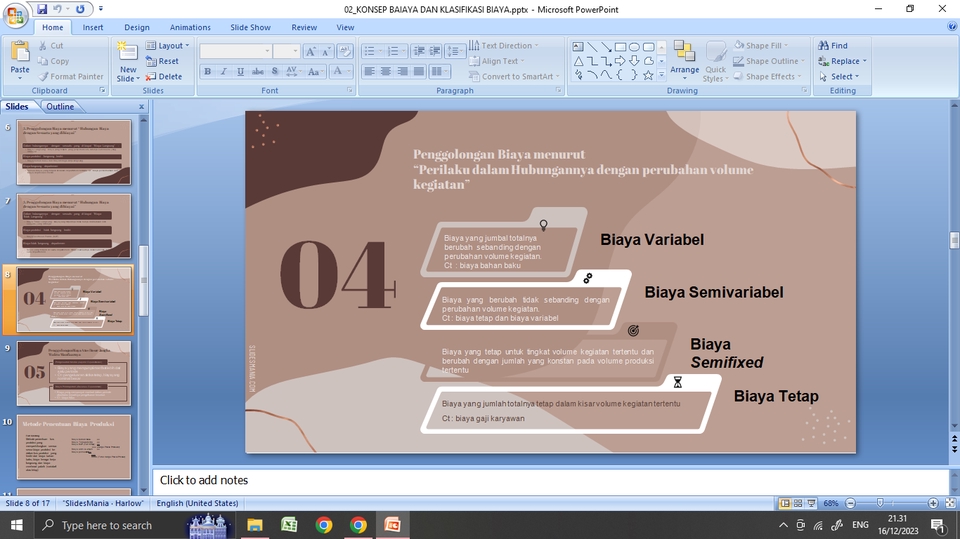Click Find in the Editing group
Image resolution: width=960 pixels, height=539 pixels.
point(833,45)
